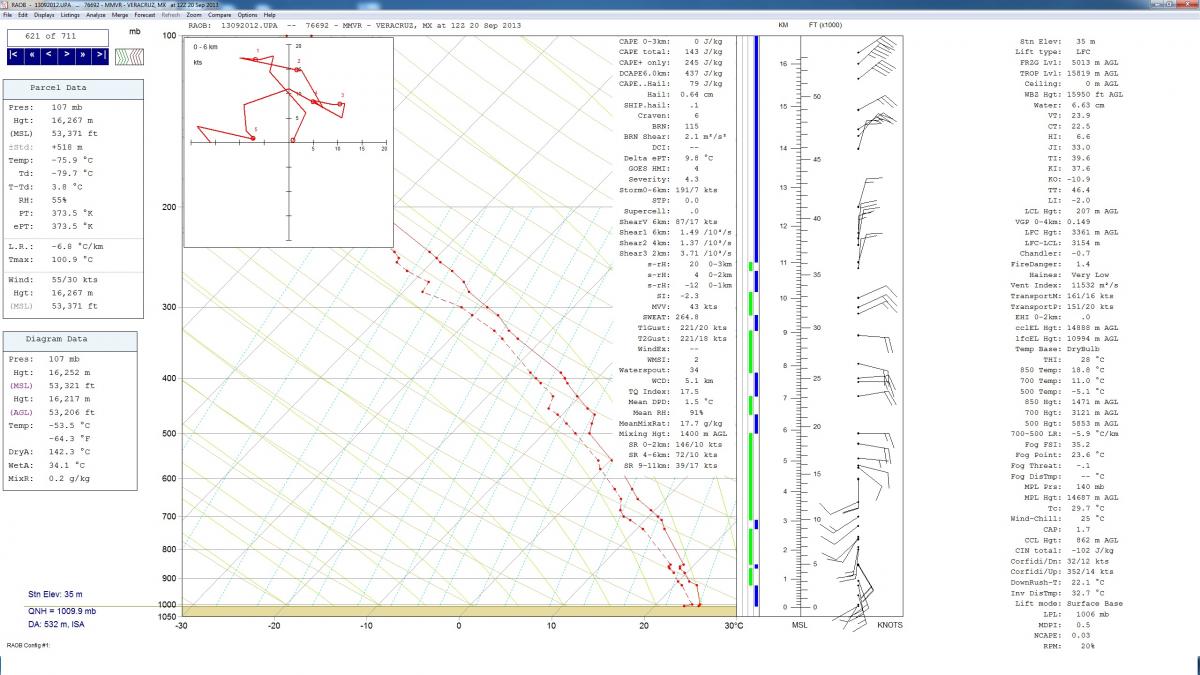The image size is (1200, 675).
Task: Click the RAOB application icon in title bar
Action: click(5, 4)
